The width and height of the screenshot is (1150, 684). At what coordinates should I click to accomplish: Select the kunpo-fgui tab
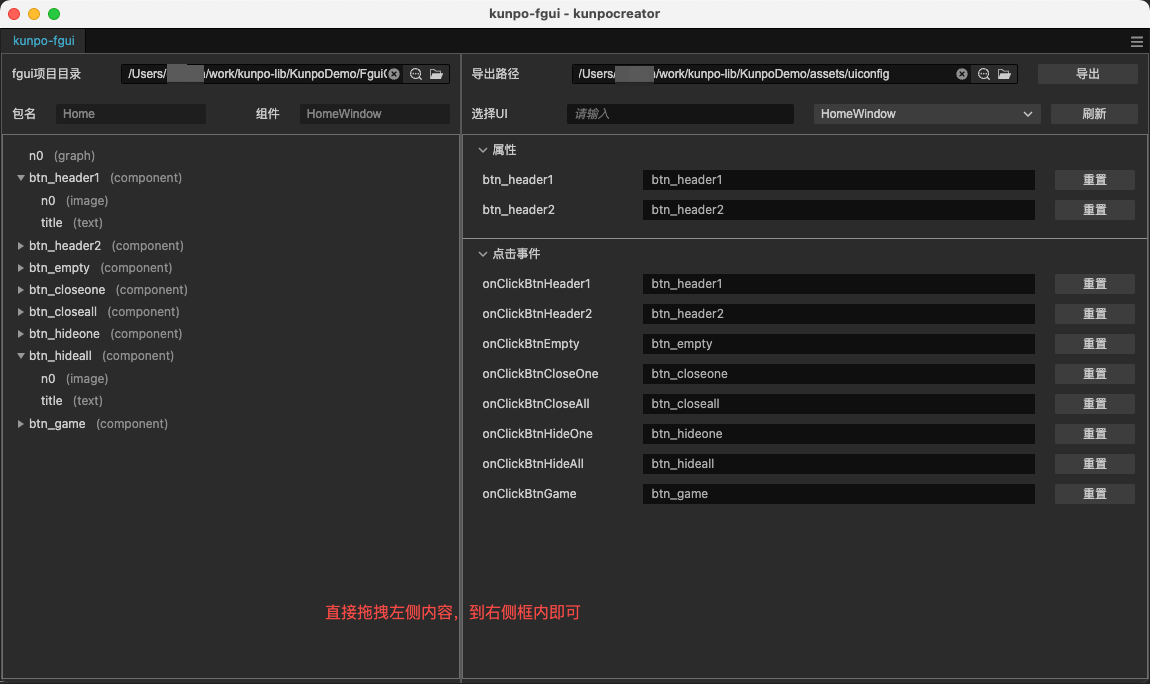(42, 41)
